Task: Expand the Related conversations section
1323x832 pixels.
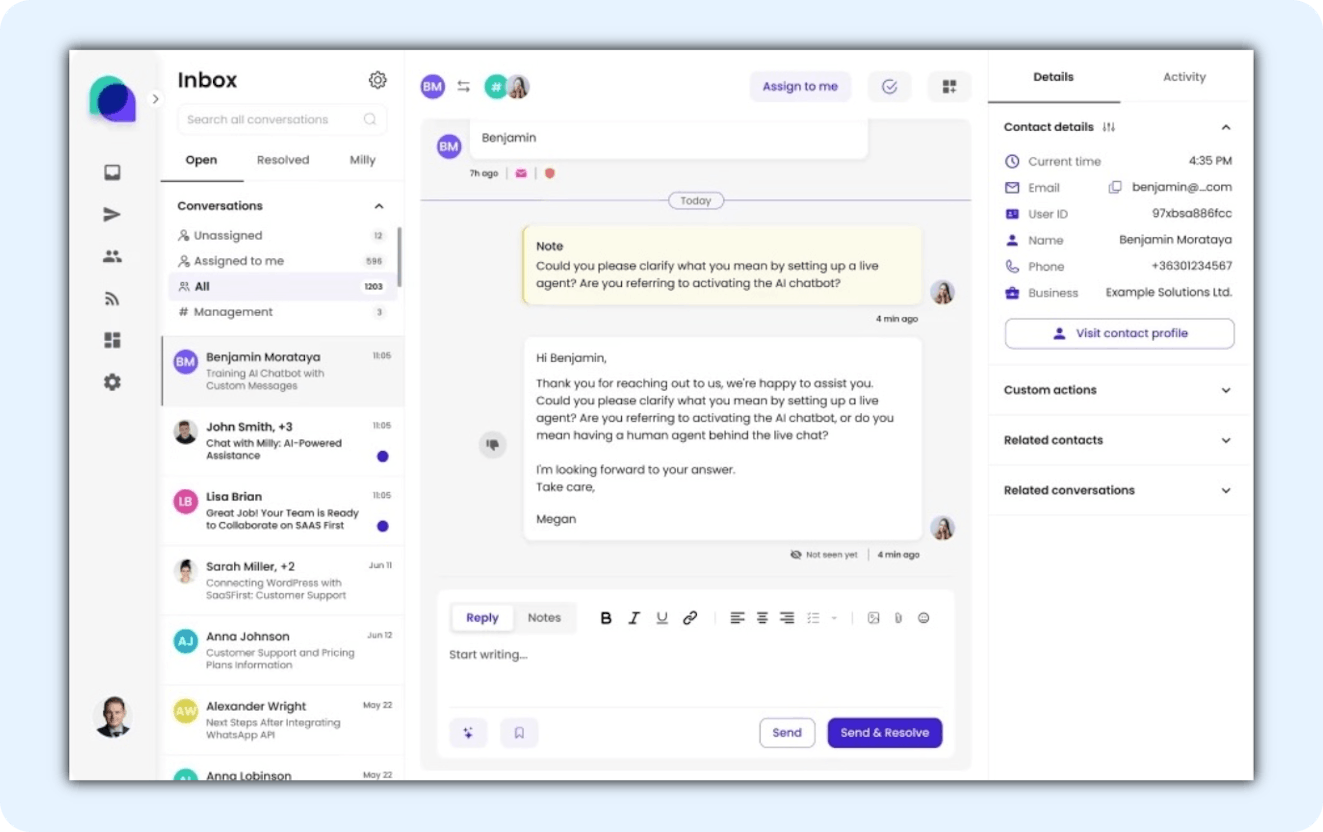Action: tap(1226, 490)
